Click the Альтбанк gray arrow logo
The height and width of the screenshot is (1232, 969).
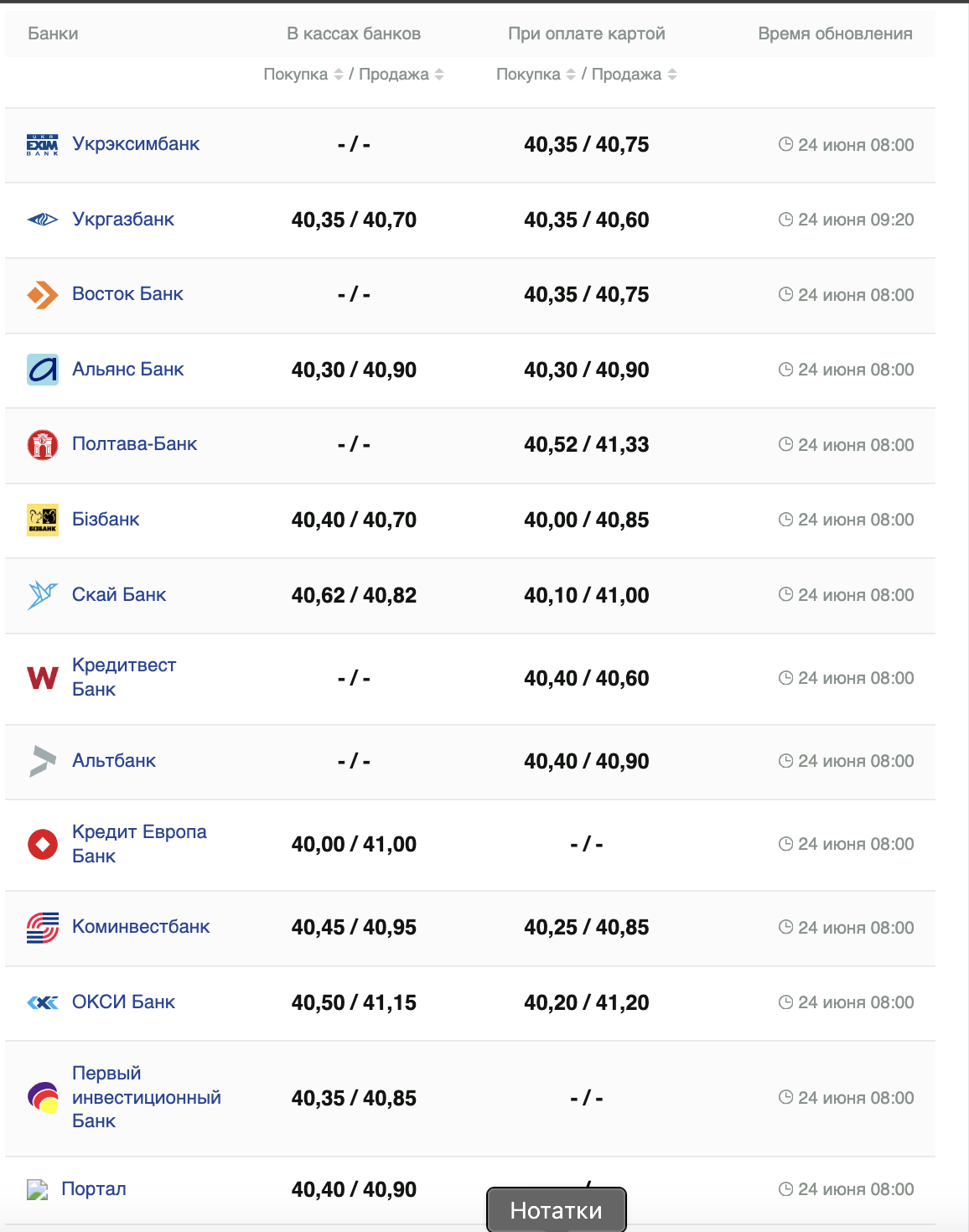(43, 761)
